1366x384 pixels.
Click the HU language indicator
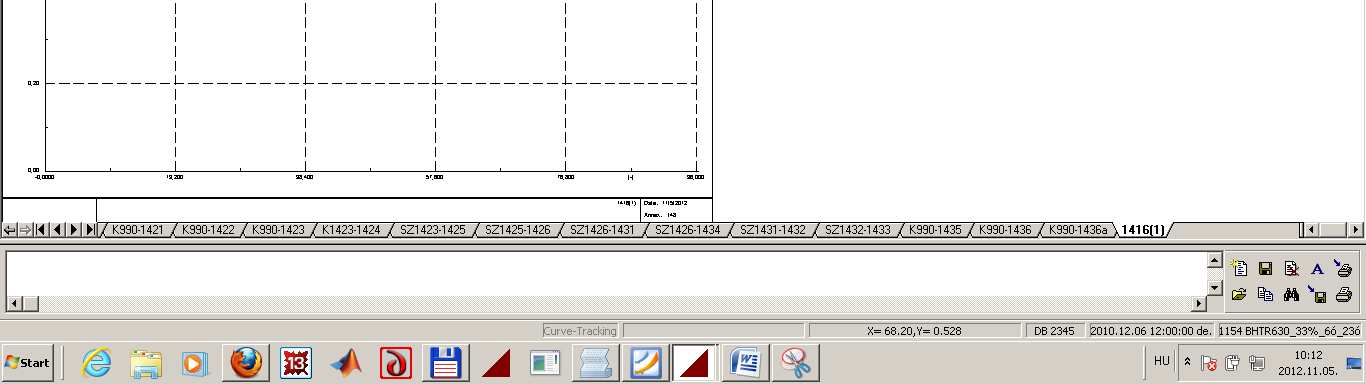pyautogui.click(x=1162, y=360)
